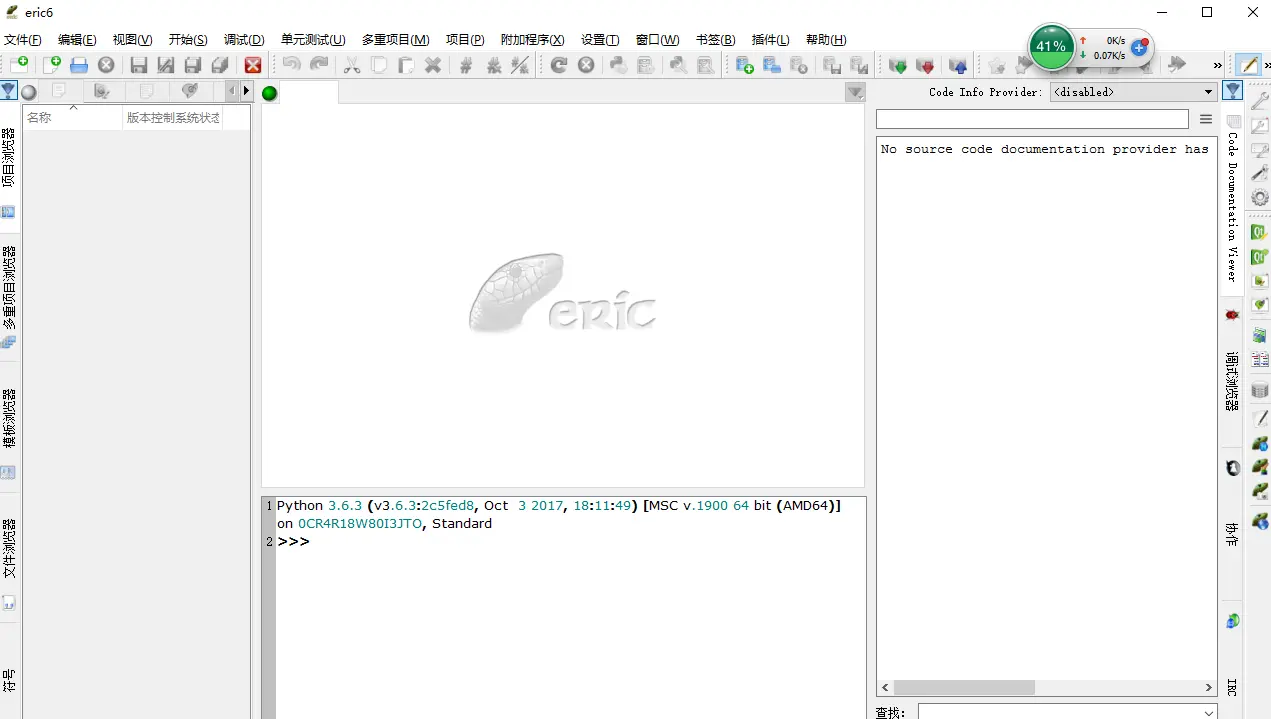
Task: Click the blue up-arrow bookmark icon
Action: click(x=958, y=65)
